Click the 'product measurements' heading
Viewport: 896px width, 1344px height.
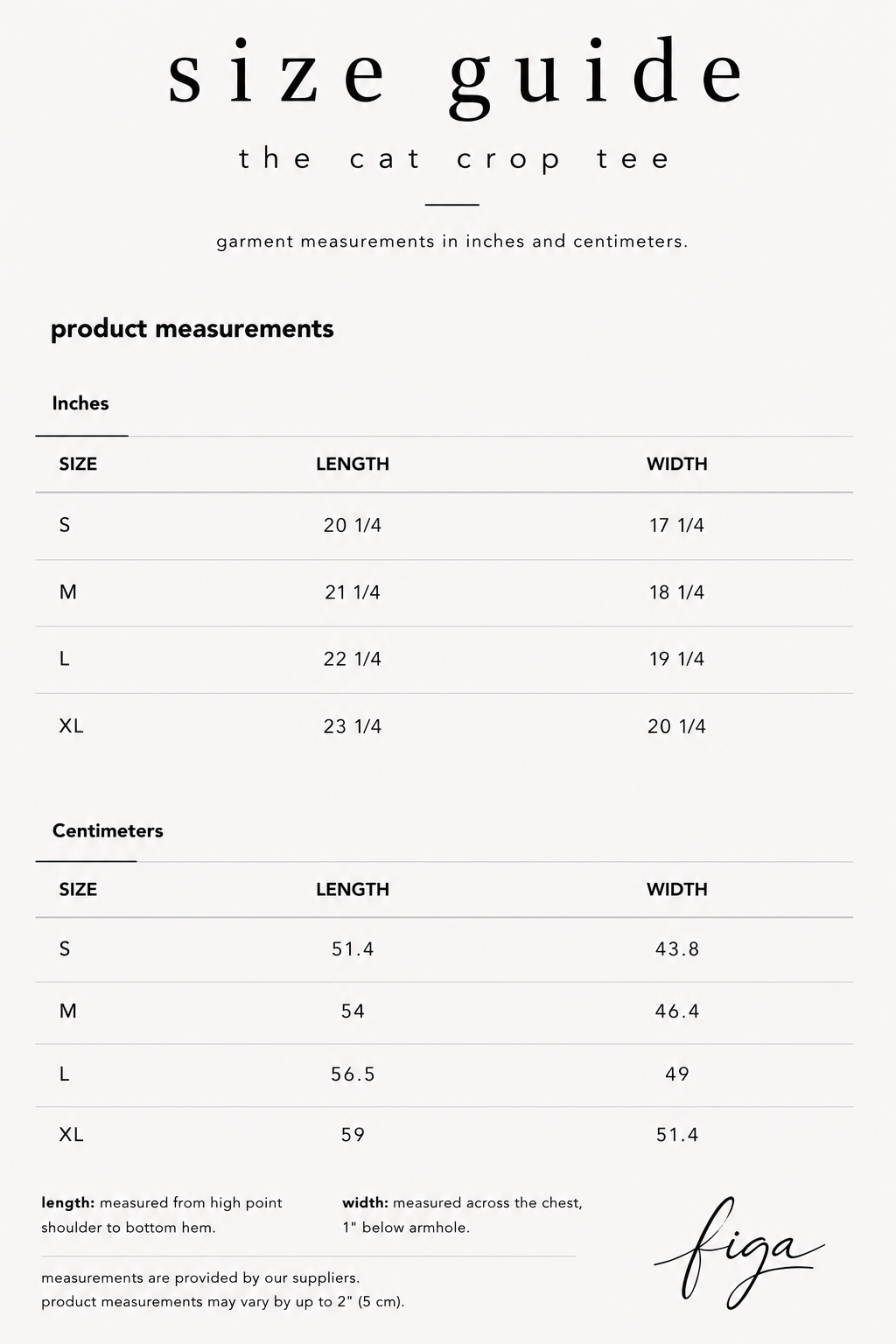(192, 329)
